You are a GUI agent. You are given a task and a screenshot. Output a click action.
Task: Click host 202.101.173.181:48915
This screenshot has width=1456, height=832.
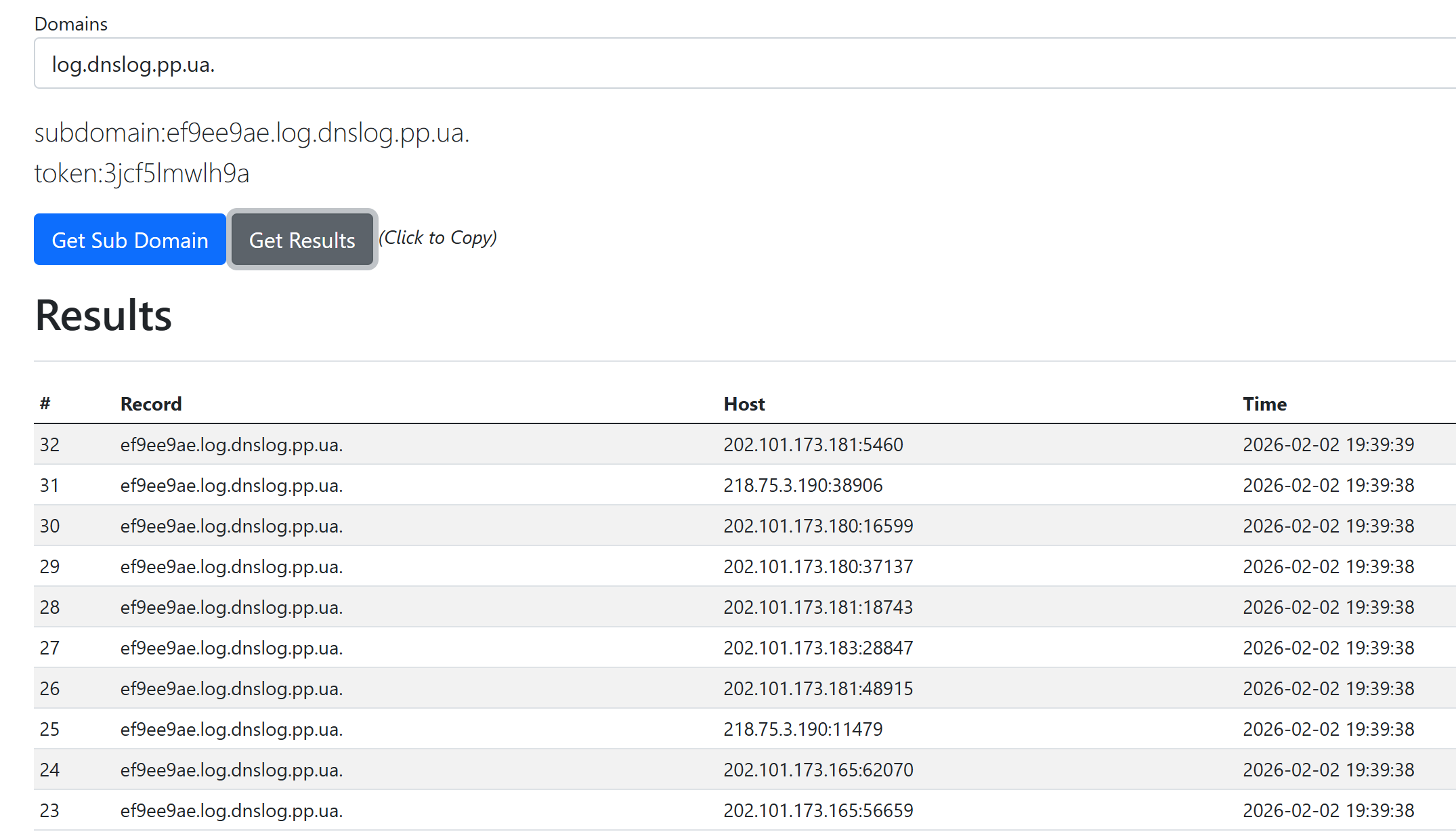coord(817,688)
